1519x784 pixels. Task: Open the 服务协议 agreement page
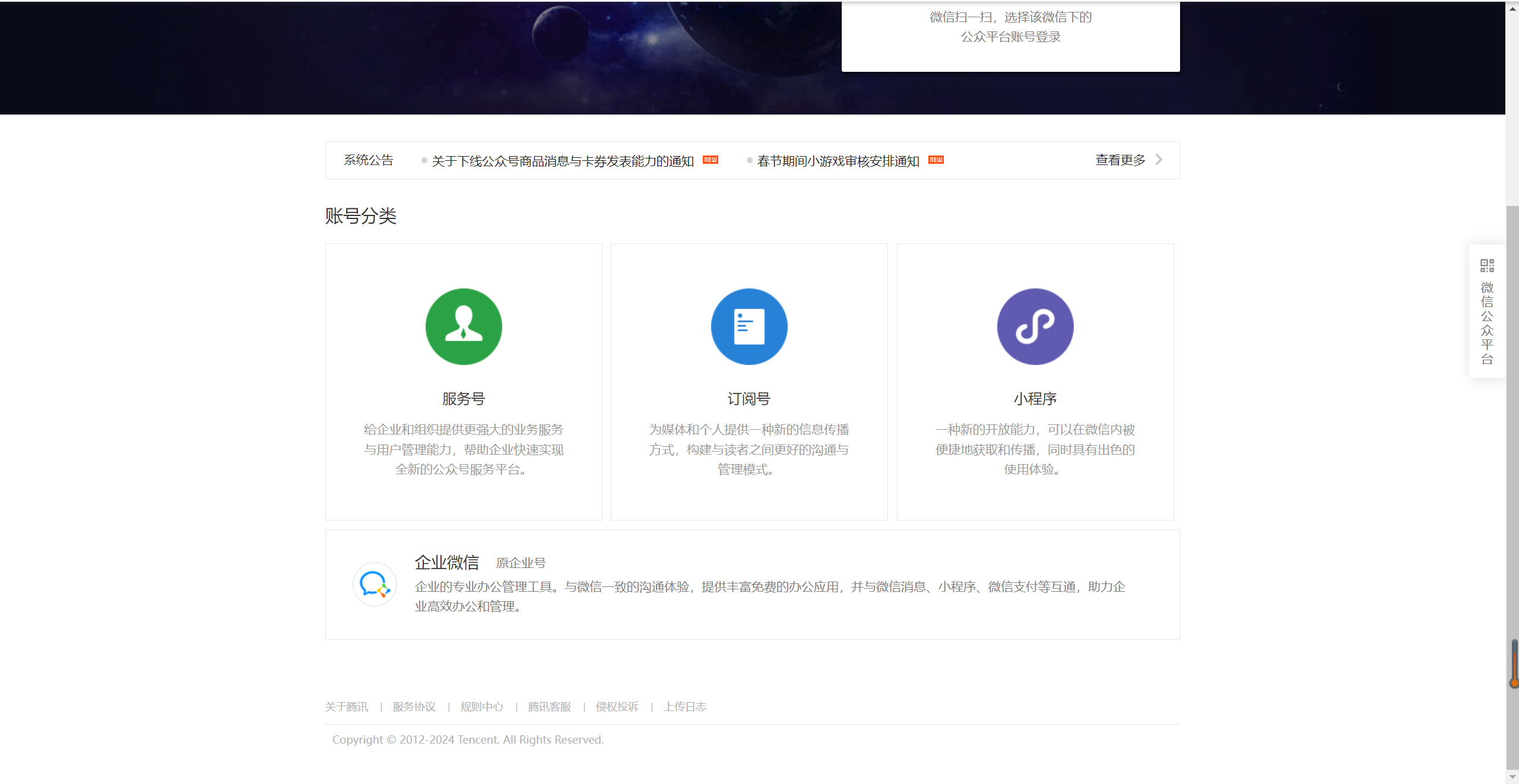pyautogui.click(x=414, y=706)
